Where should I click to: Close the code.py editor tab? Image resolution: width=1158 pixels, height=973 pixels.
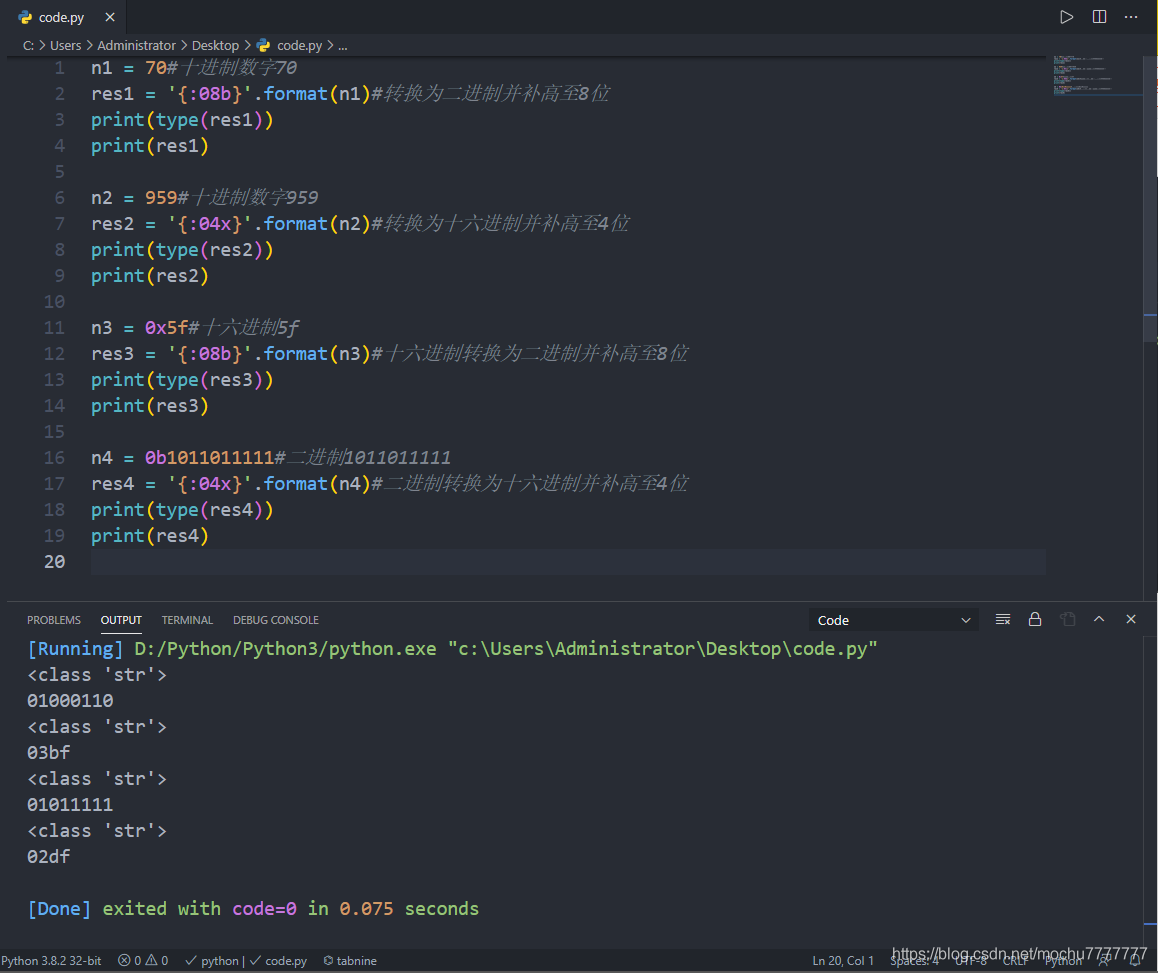pos(109,17)
